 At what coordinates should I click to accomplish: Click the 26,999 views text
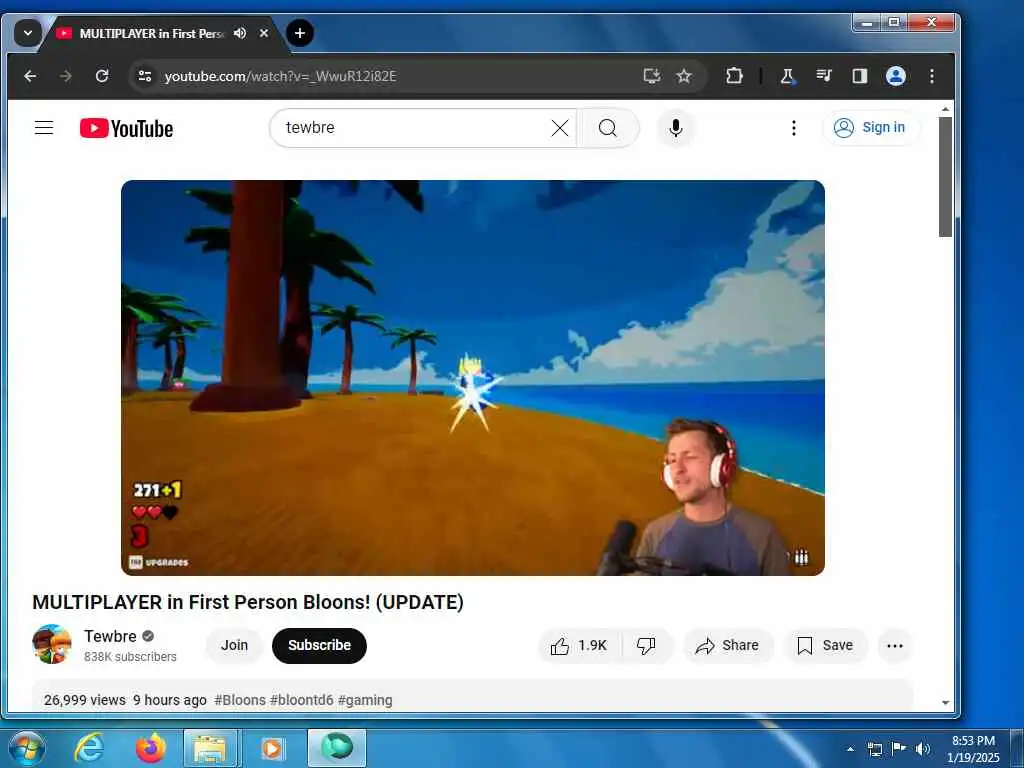tap(85, 700)
